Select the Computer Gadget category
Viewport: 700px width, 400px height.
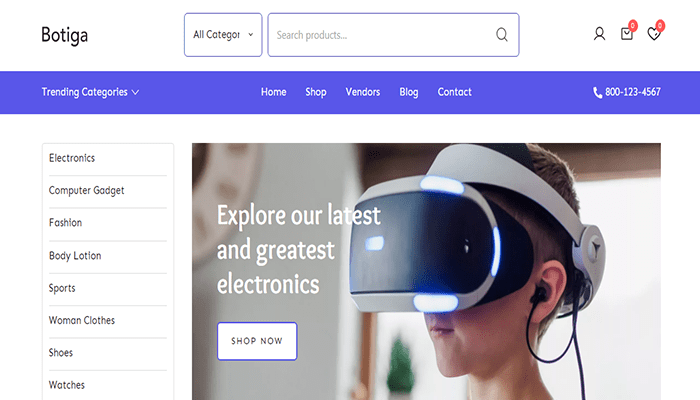tap(87, 191)
